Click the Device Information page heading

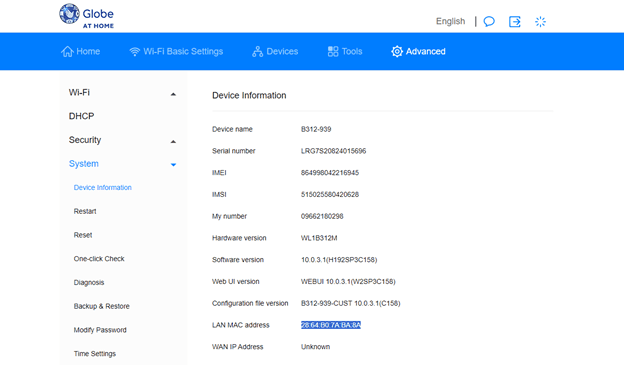pos(249,96)
